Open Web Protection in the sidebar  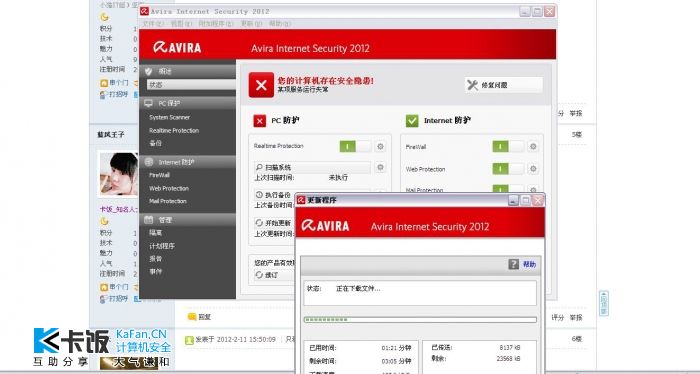pyautogui.click(x=169, y=188)
